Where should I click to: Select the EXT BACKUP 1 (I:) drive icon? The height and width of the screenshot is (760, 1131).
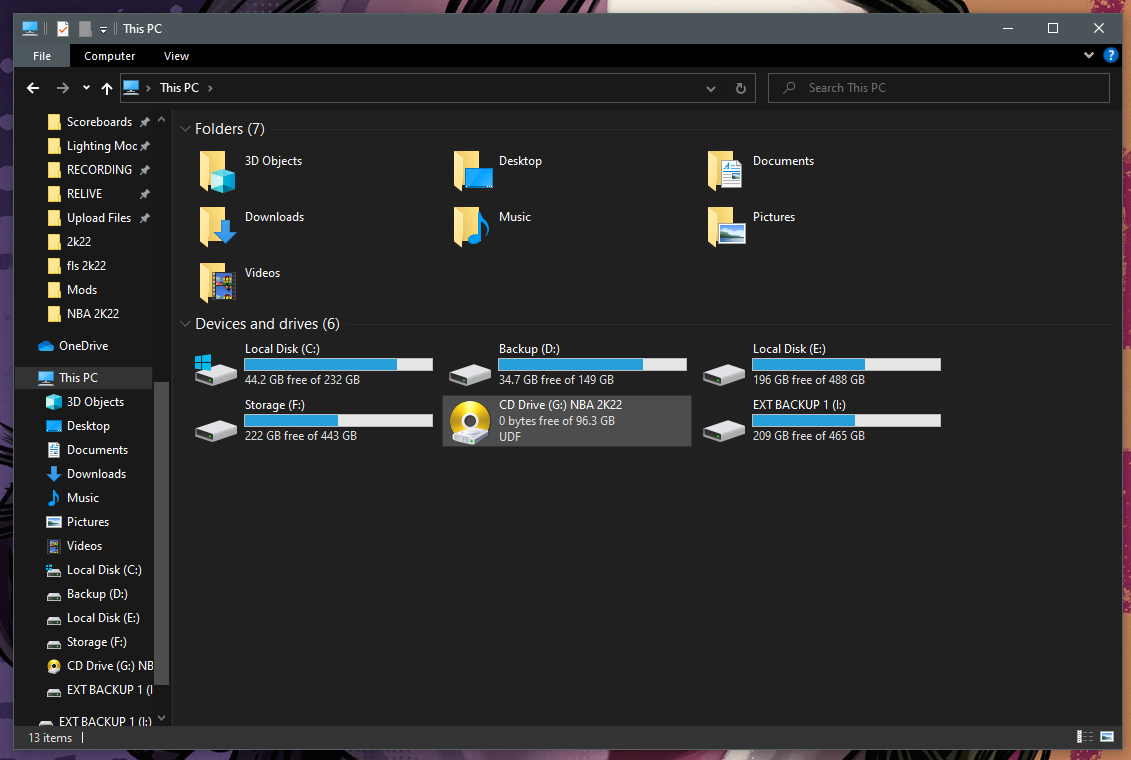pyautogui.click(x=723, y=430)
